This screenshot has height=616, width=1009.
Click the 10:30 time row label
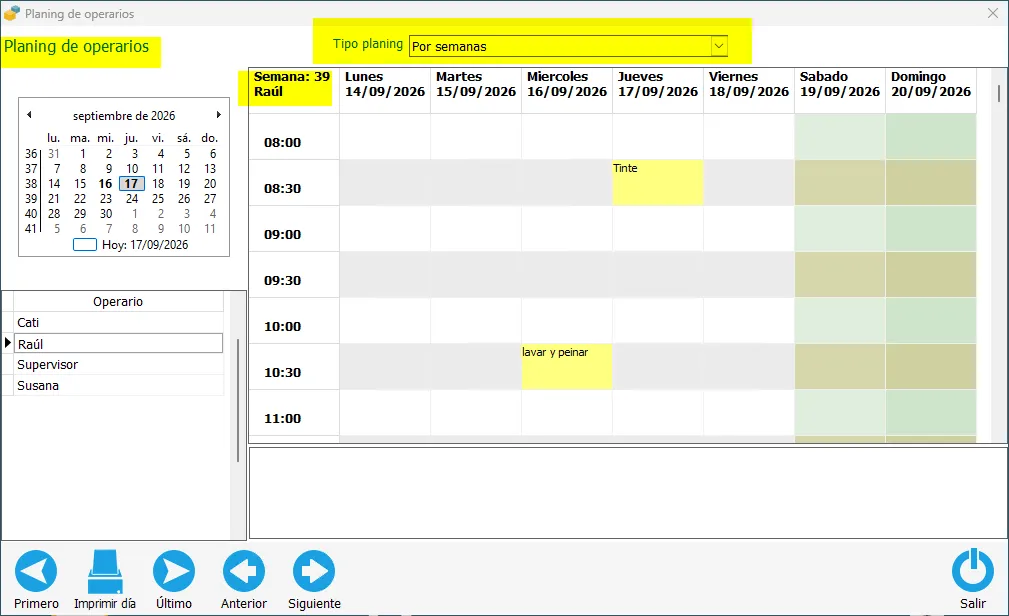282,372
